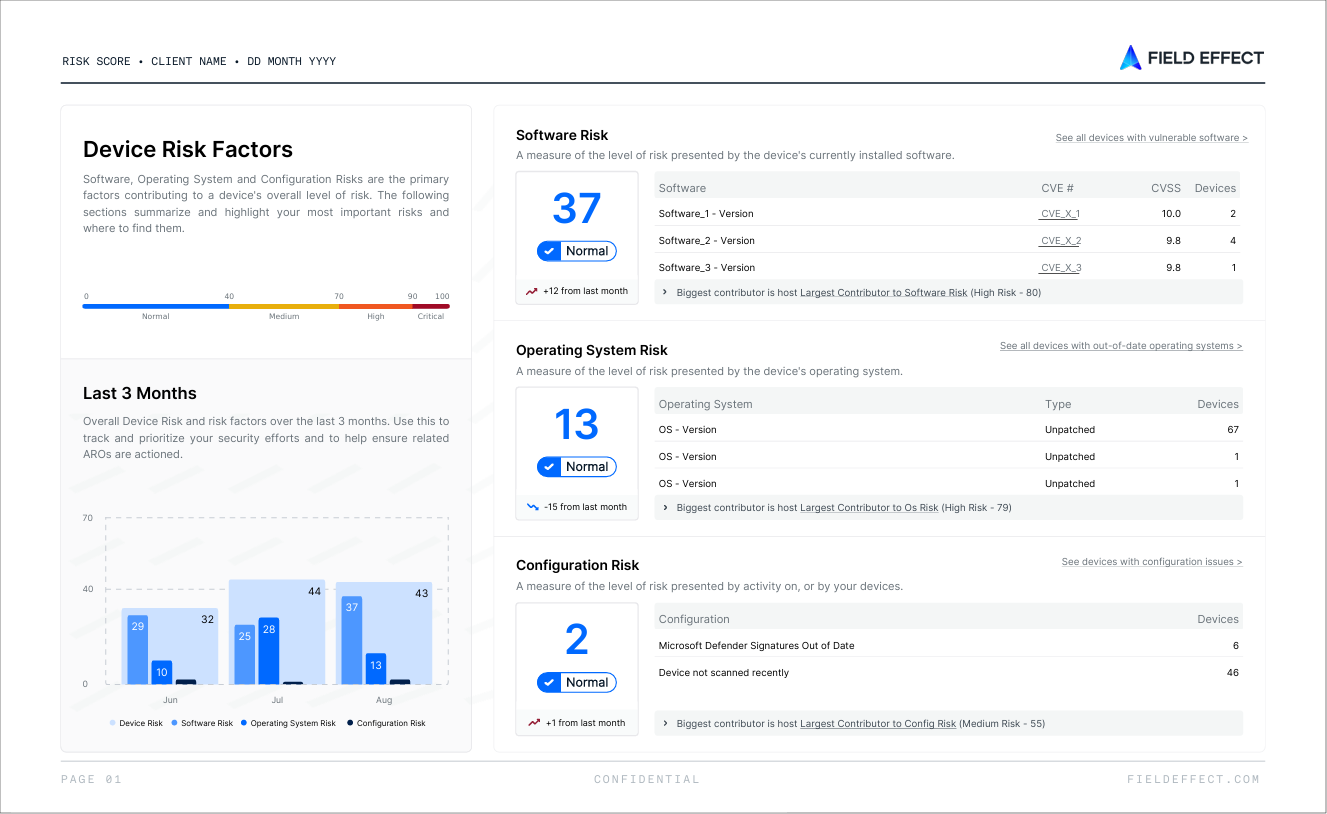This screenshot has width=1327, height=814.
Task: Click the FIELDEFFECT.COM footer text
Action: 1194,779
